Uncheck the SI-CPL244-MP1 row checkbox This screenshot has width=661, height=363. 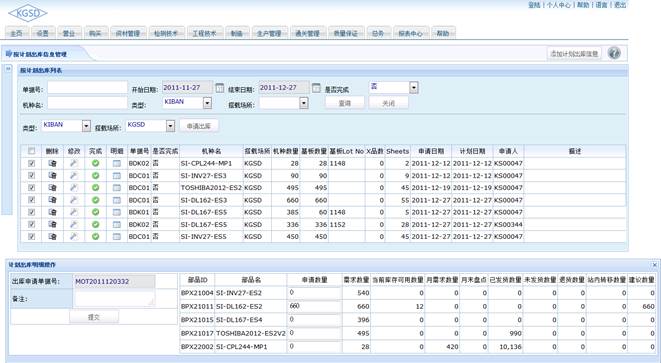coord(31,164)
